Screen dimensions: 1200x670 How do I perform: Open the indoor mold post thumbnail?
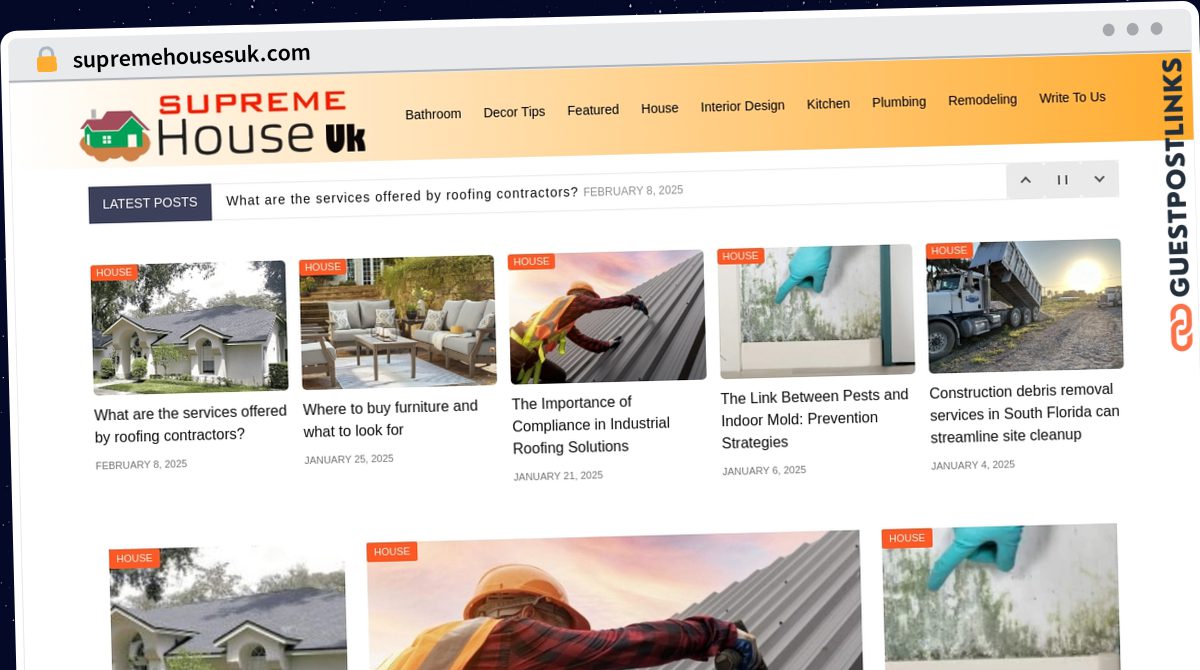pyautogui.click(x=816, y=312)
